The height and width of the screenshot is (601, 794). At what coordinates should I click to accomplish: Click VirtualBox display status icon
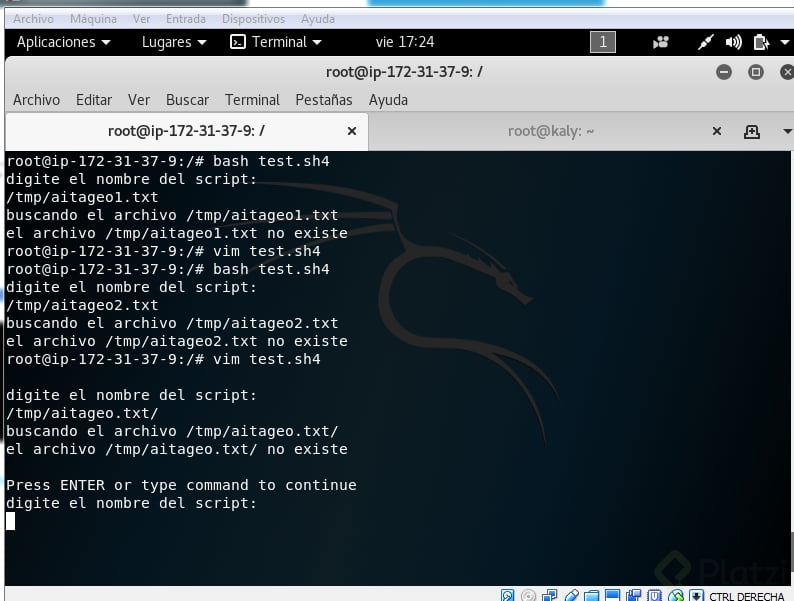coord(612,595)
